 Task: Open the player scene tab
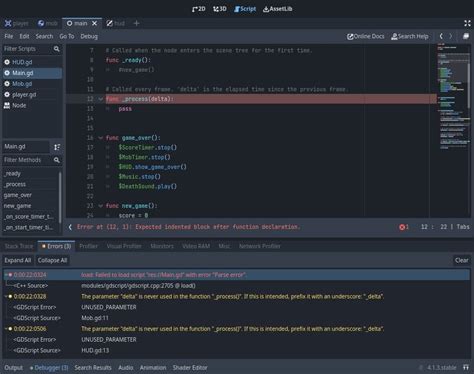pos(16,23)
